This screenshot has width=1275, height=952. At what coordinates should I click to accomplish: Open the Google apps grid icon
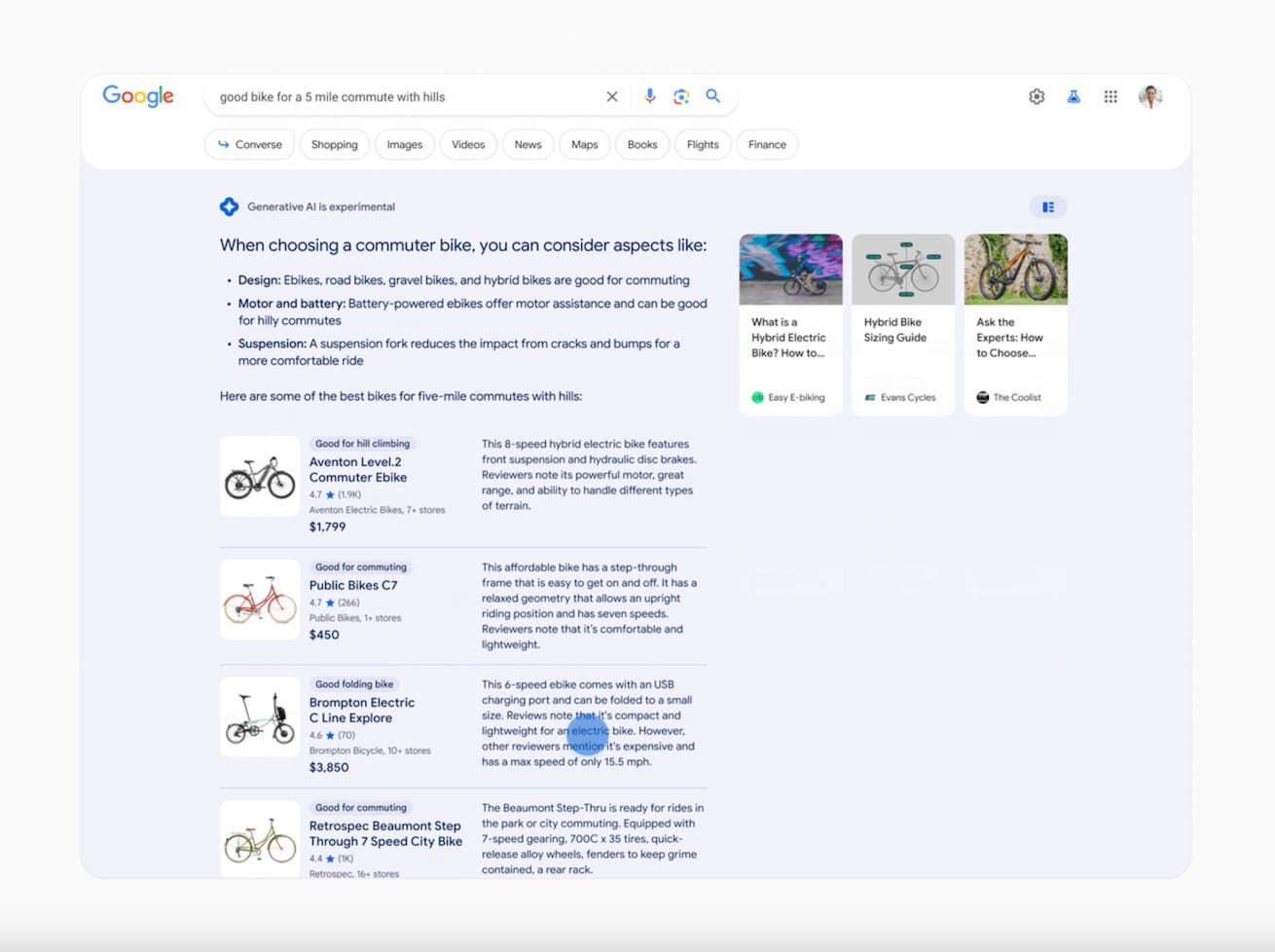[x=1111, y=96]
